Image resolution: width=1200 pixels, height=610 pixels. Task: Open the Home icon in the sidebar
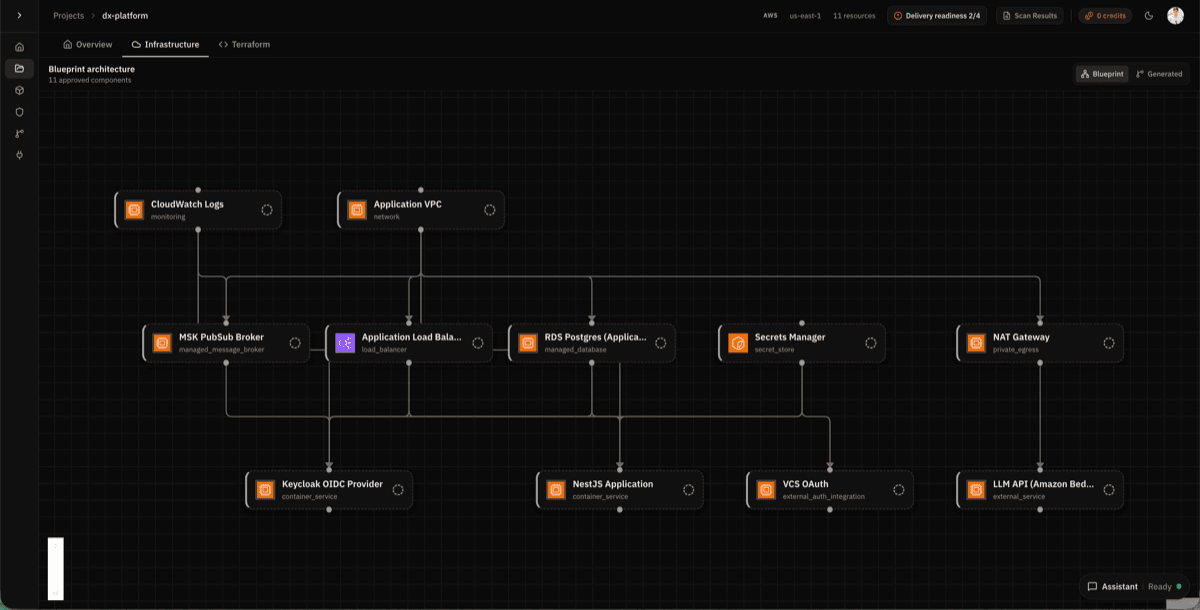coord(19,47)
